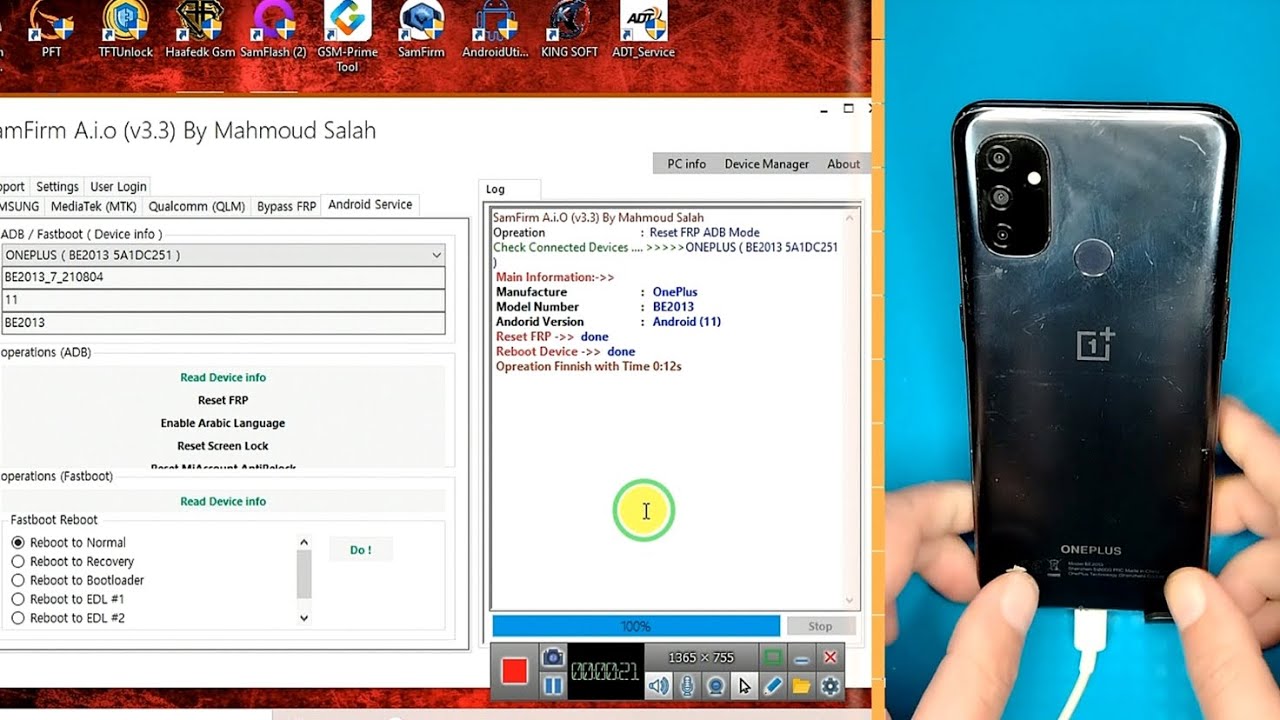1280x720 pixels.
Task: Expand the ONEPLUS device dropdown
Action: pos(436,255)
